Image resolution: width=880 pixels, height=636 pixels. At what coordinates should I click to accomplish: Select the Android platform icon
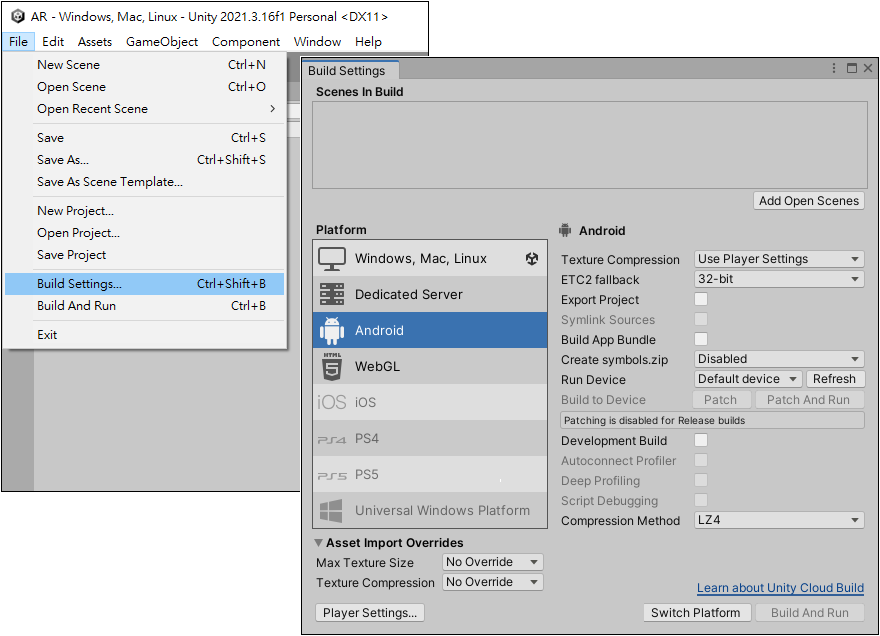pyautogui.click(x=331, y=330)
